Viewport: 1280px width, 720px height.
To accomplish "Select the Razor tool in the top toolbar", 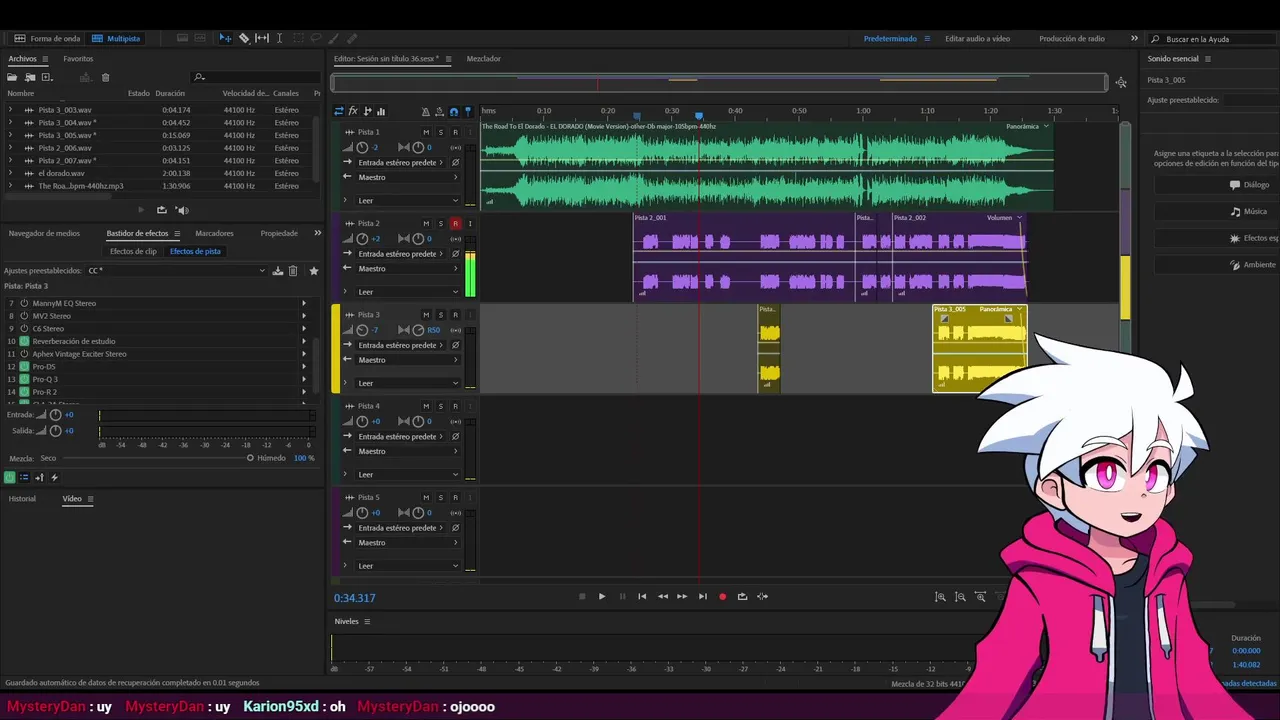I will click(x=244, y=38).
